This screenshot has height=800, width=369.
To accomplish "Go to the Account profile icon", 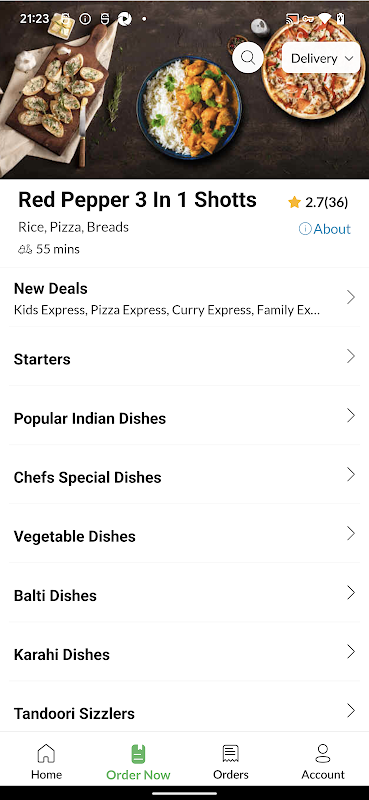I will pyautogui.click(x=323, y=753).
